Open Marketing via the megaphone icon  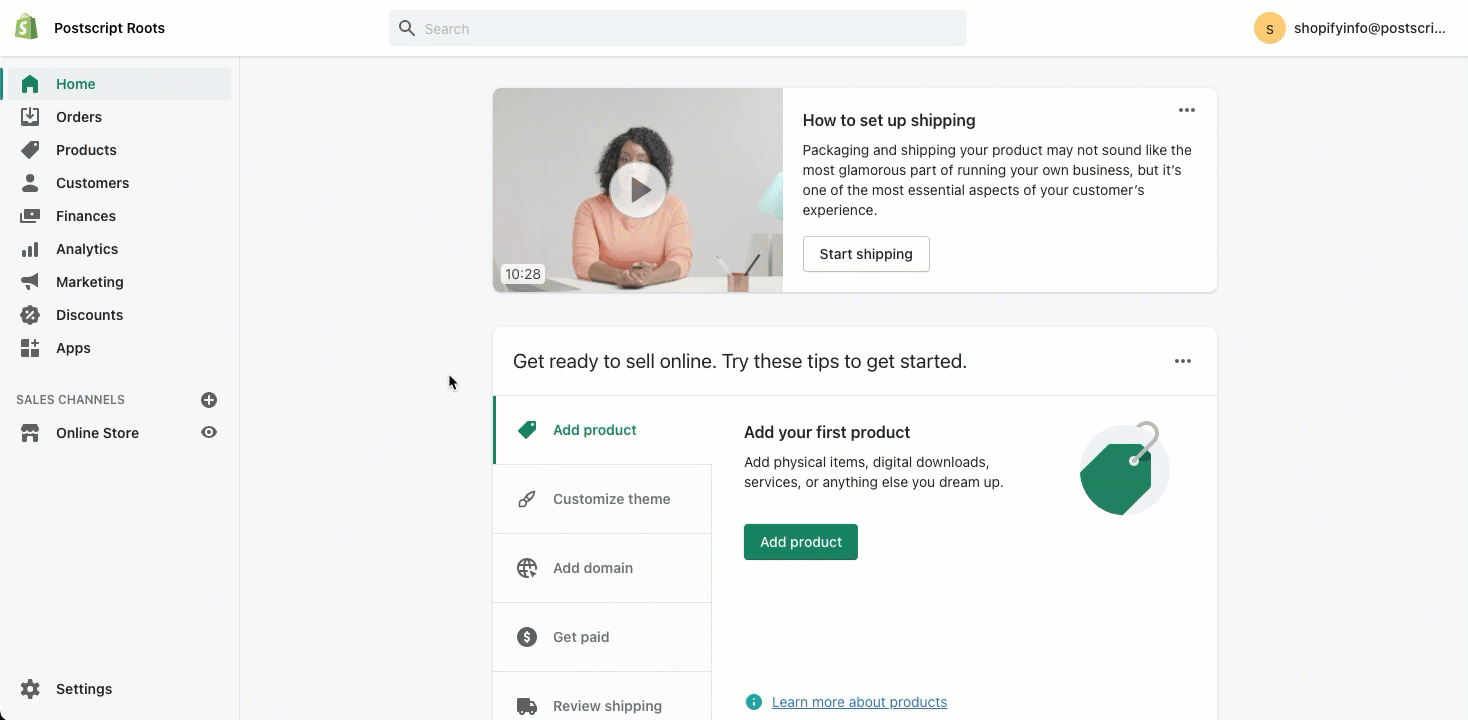[30, 282]
